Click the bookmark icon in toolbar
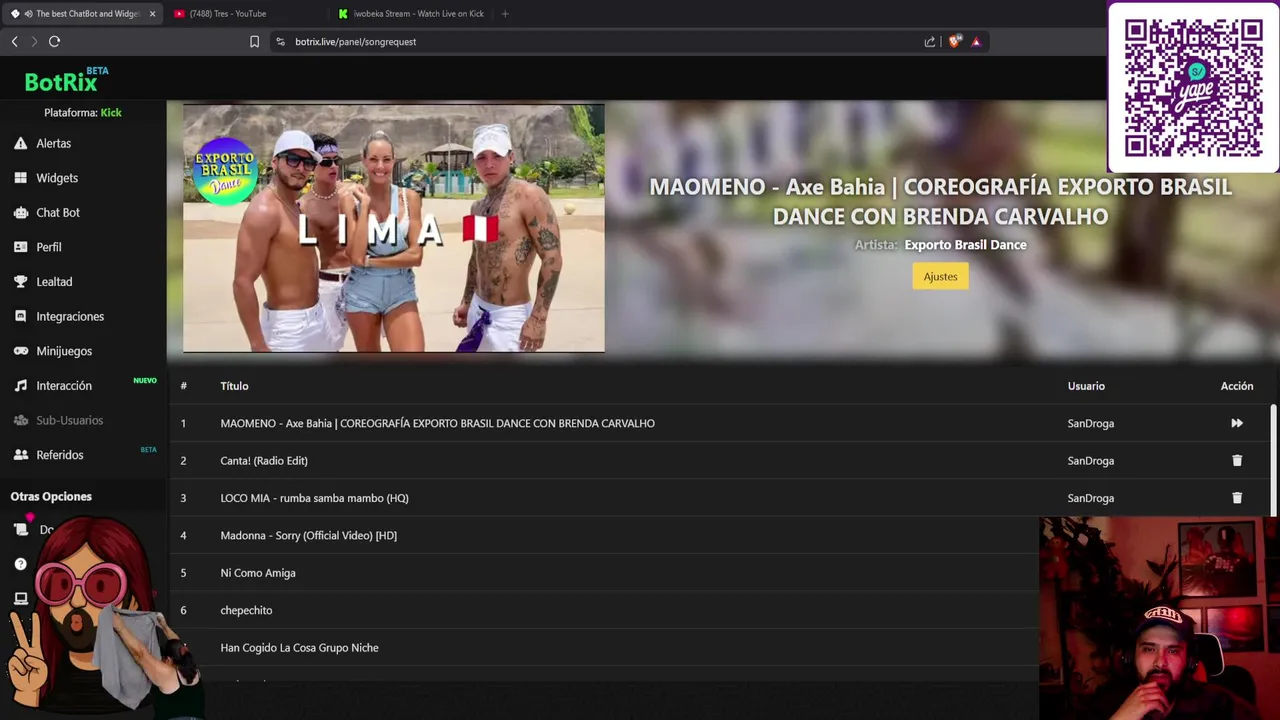 (x=254, y=41)
